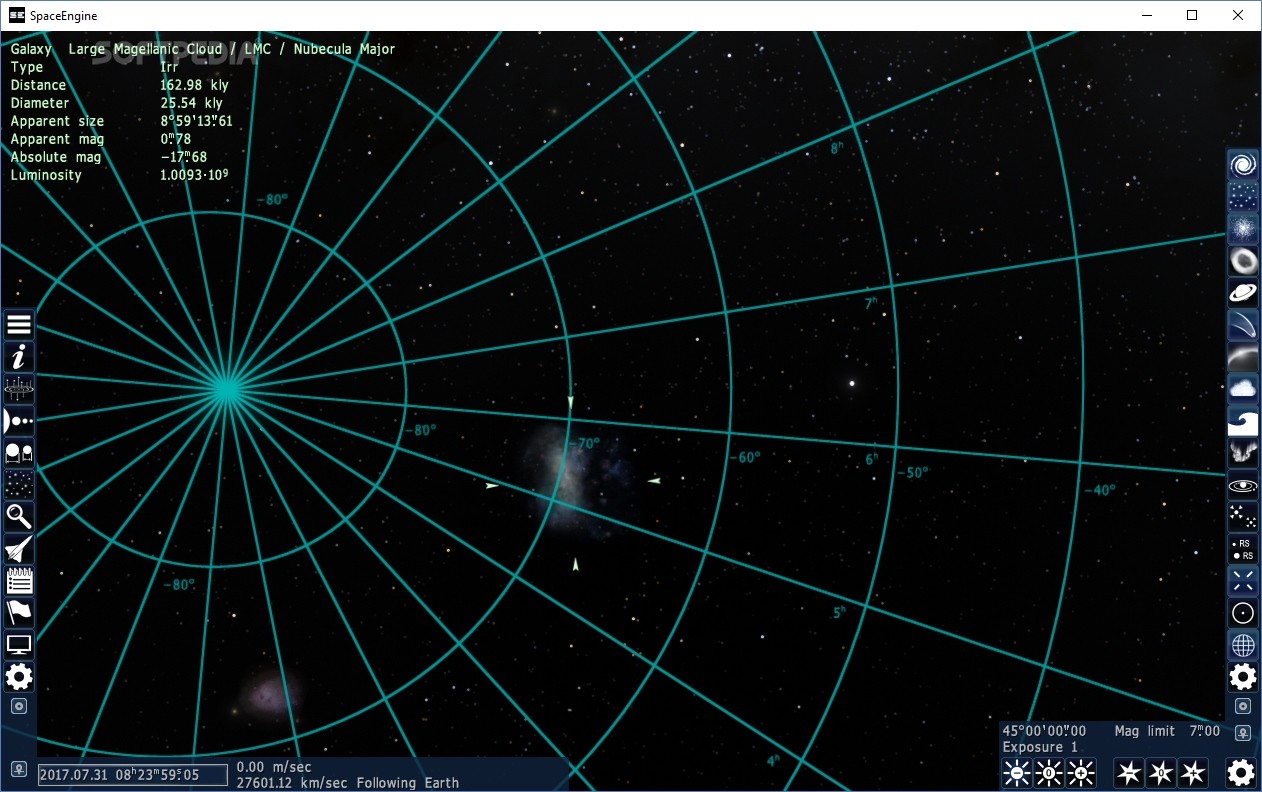Image resolution: width=1262 pixels, height=792 pixels.
Task: Click the 'Exposure 1' text
Action: [x=1040, y=747]
